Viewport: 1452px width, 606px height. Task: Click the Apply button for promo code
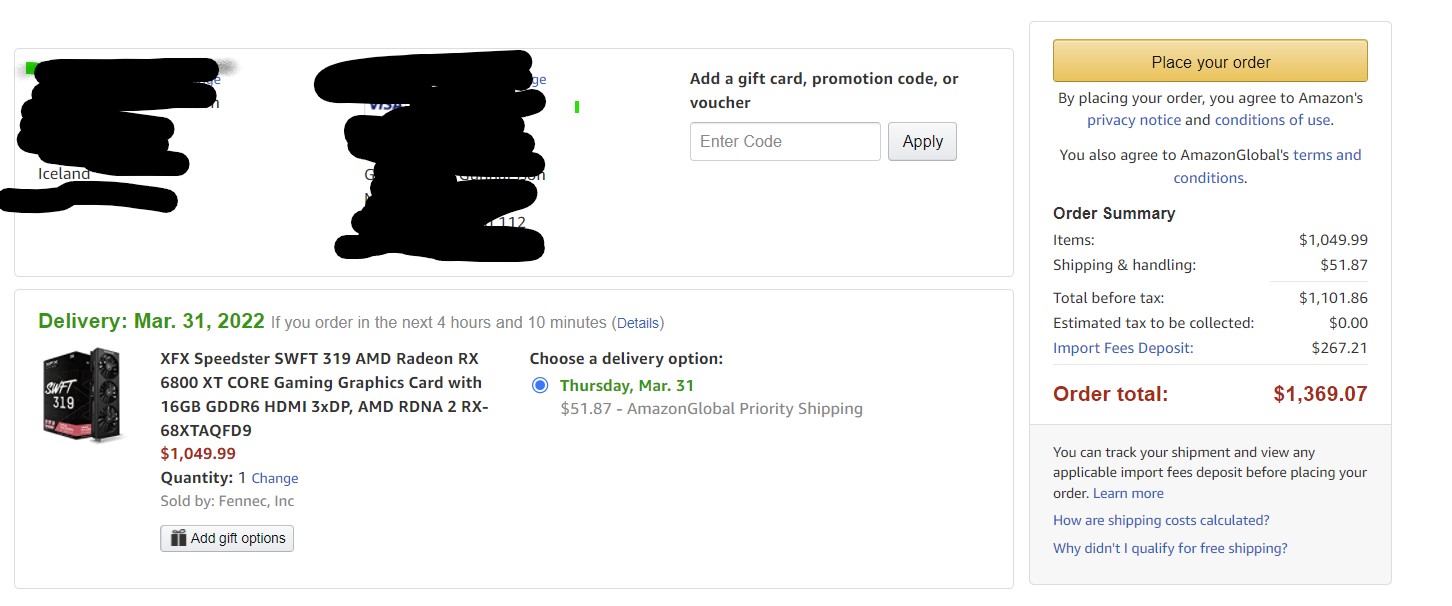[x=922, y=142]
